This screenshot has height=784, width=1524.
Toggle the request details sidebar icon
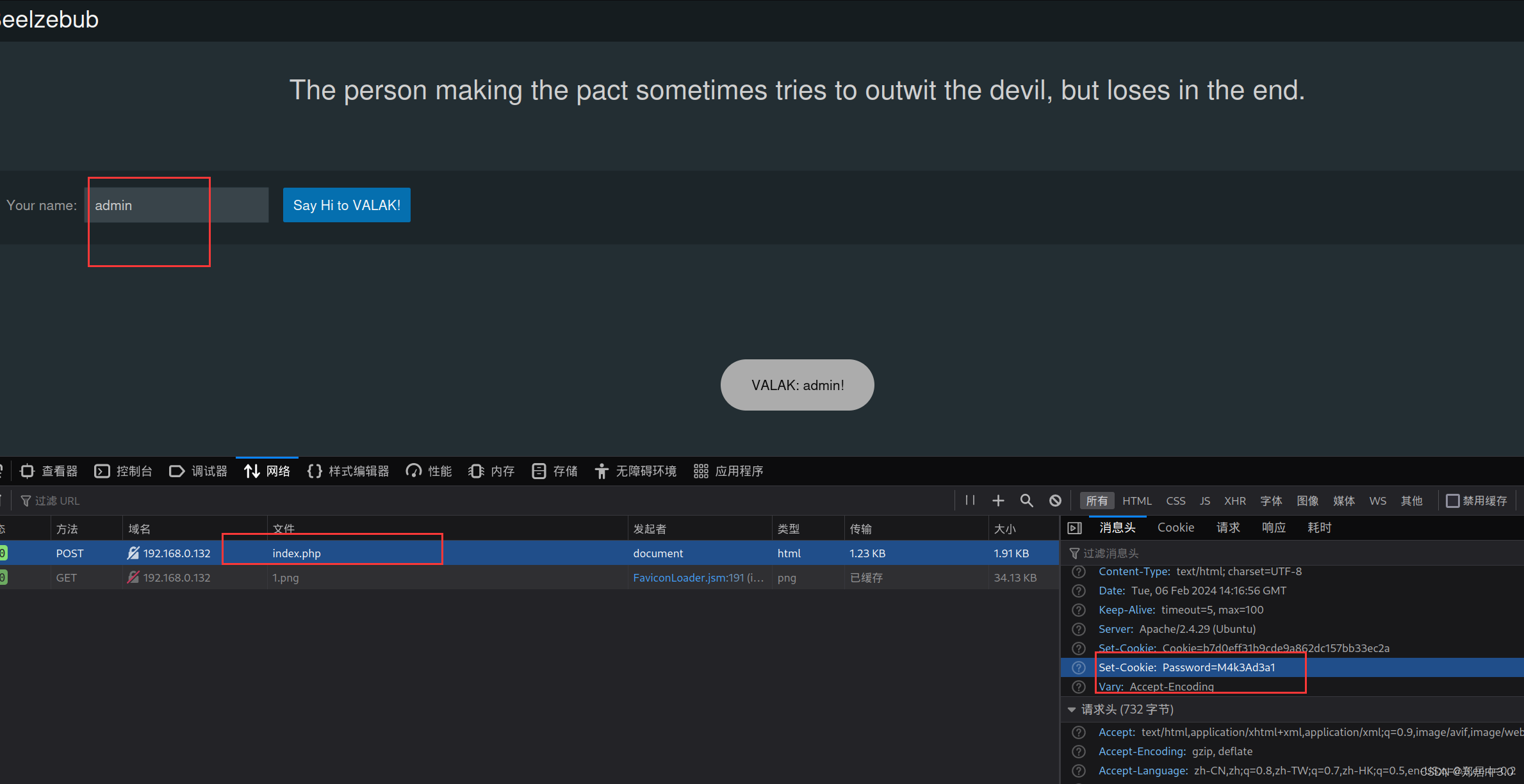tap(1075, 528)
